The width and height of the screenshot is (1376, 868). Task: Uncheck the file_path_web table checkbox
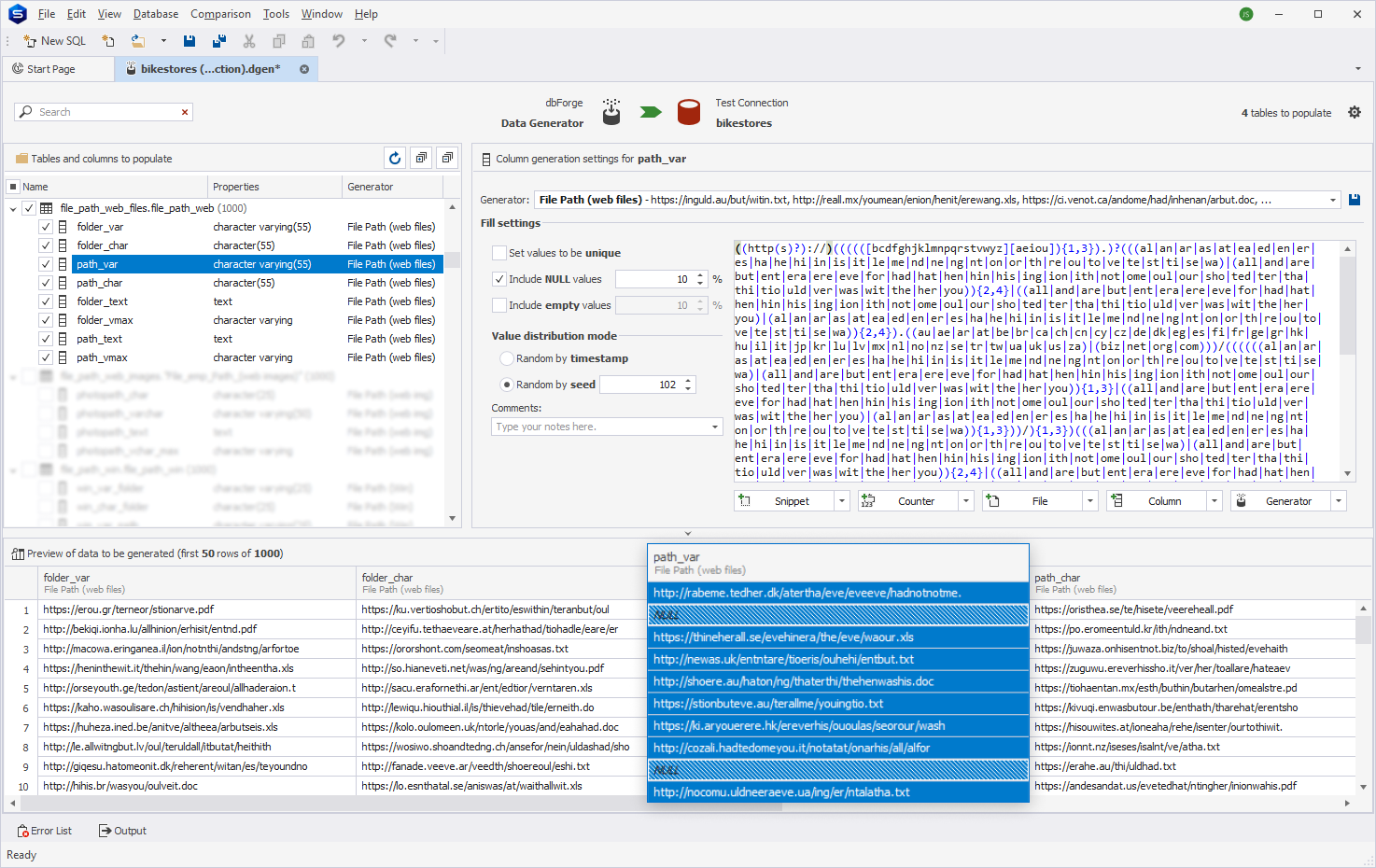(x=29, y=208)
